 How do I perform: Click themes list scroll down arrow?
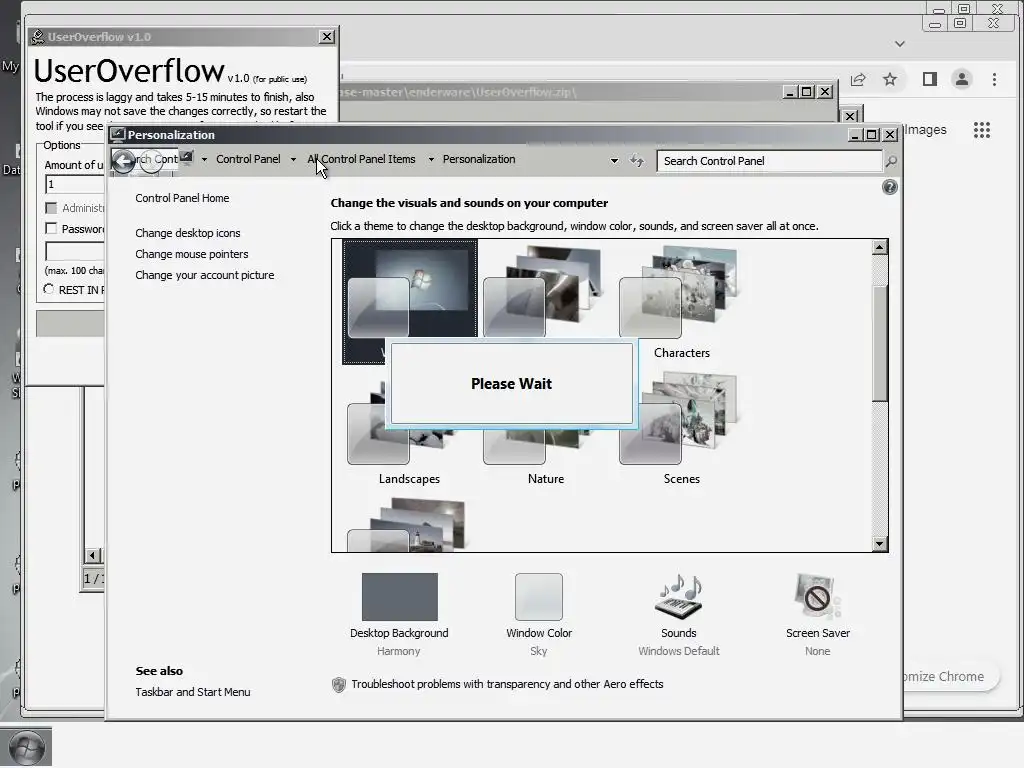point(880,543)
